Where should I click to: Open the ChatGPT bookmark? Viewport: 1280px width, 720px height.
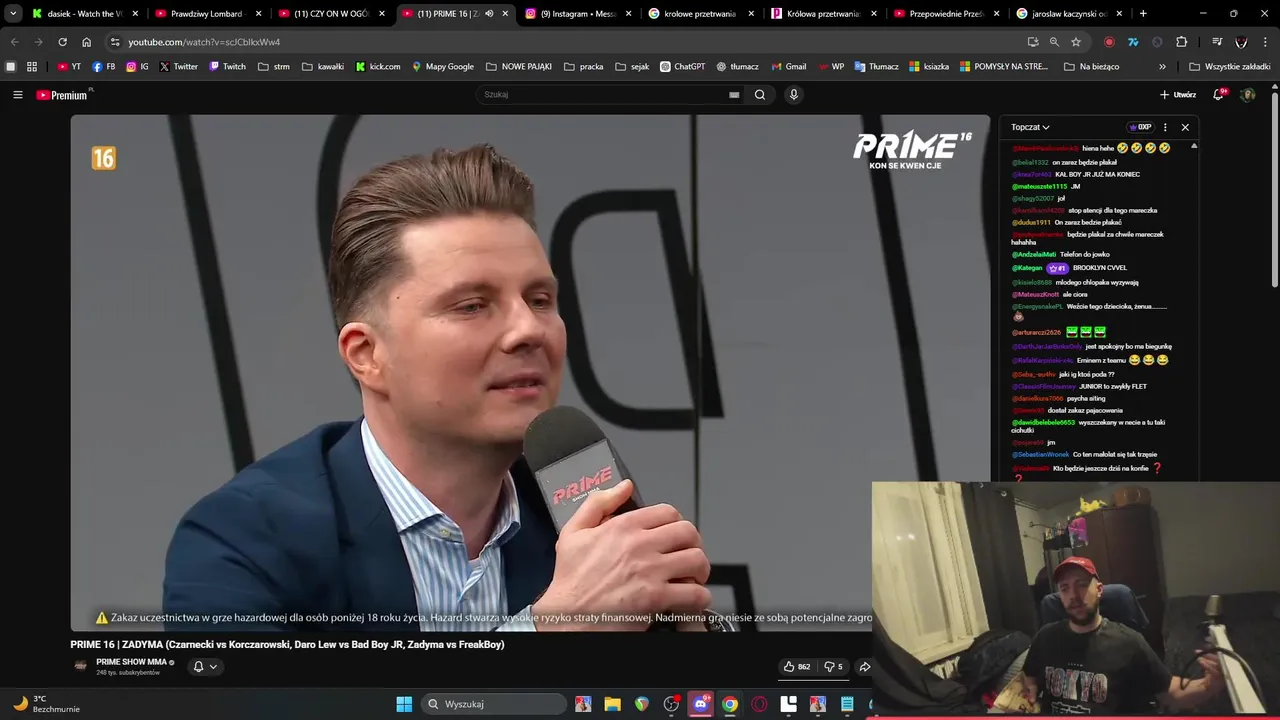(682, 67)
